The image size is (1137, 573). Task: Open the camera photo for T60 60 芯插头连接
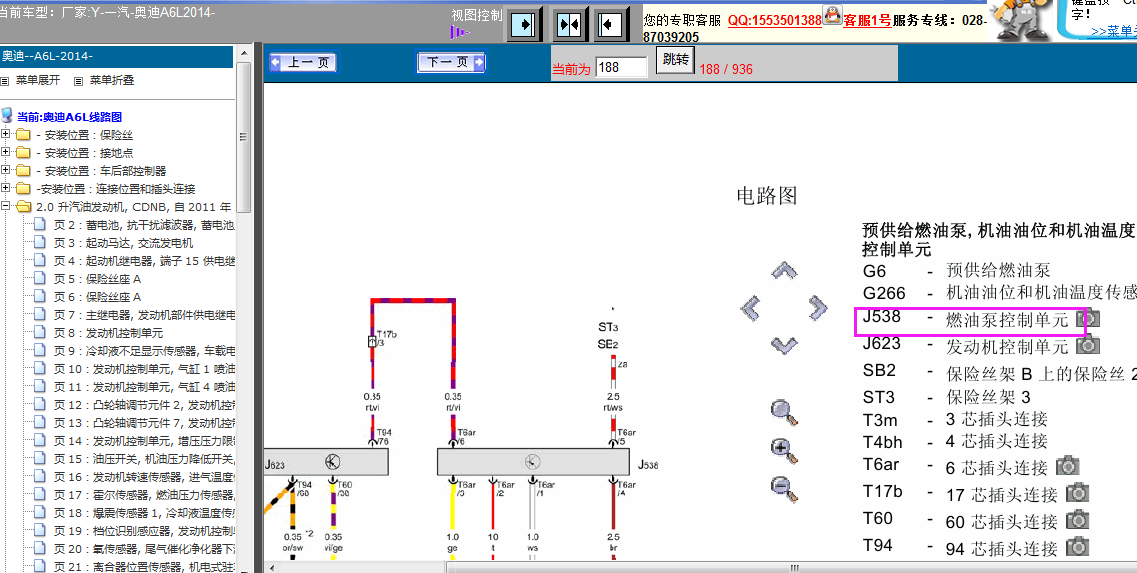pyautogui.click(x=1078, y=519)
